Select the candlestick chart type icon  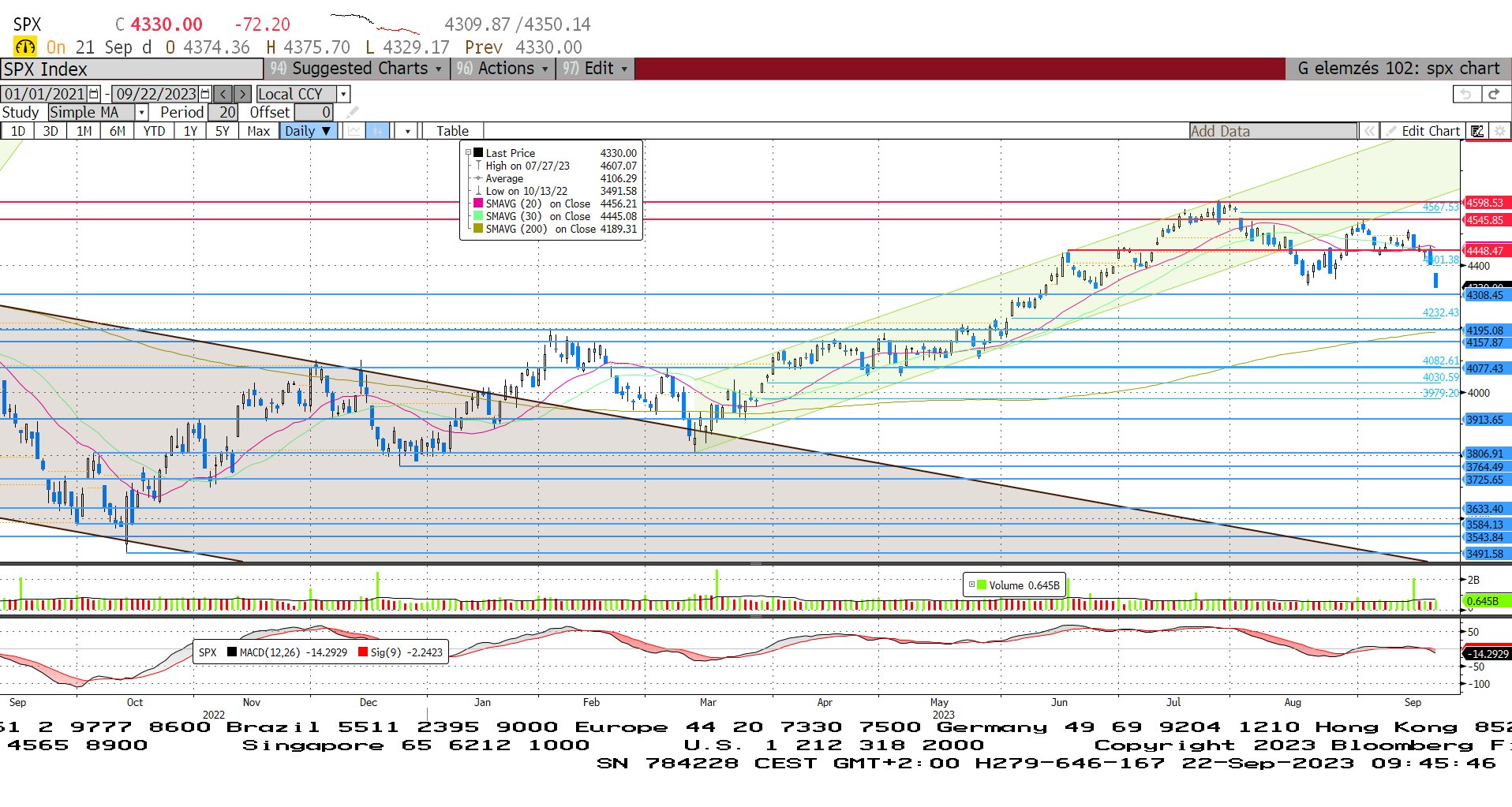point(378,131)
